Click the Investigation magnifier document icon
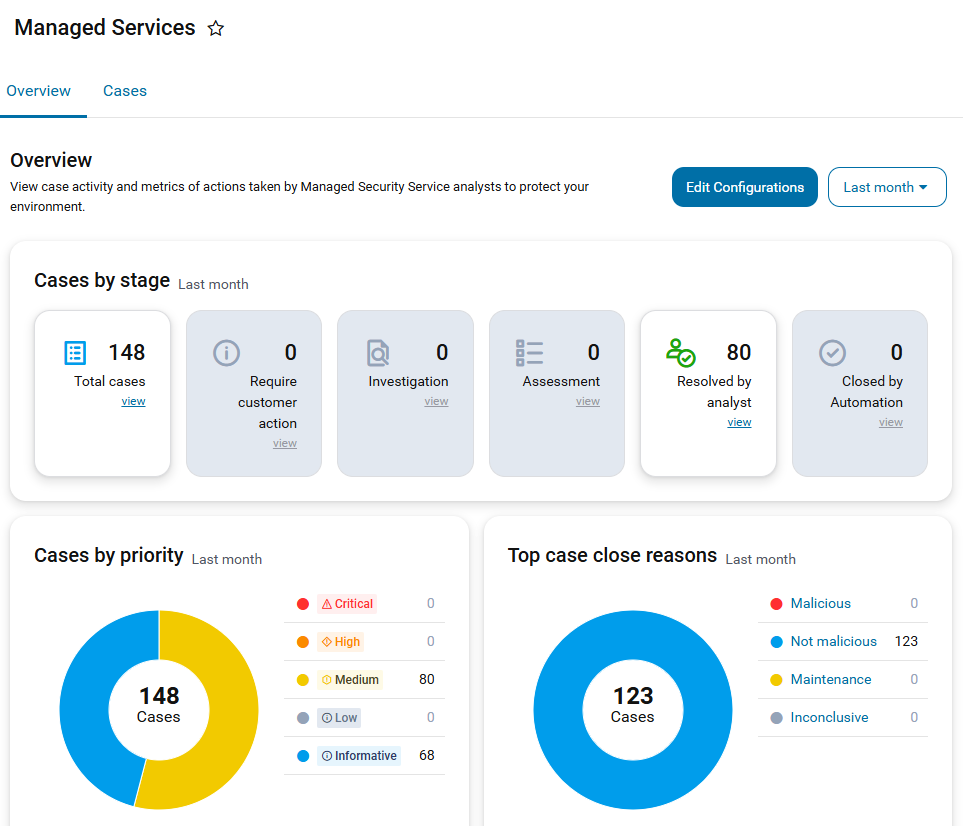 coord(378,353)
